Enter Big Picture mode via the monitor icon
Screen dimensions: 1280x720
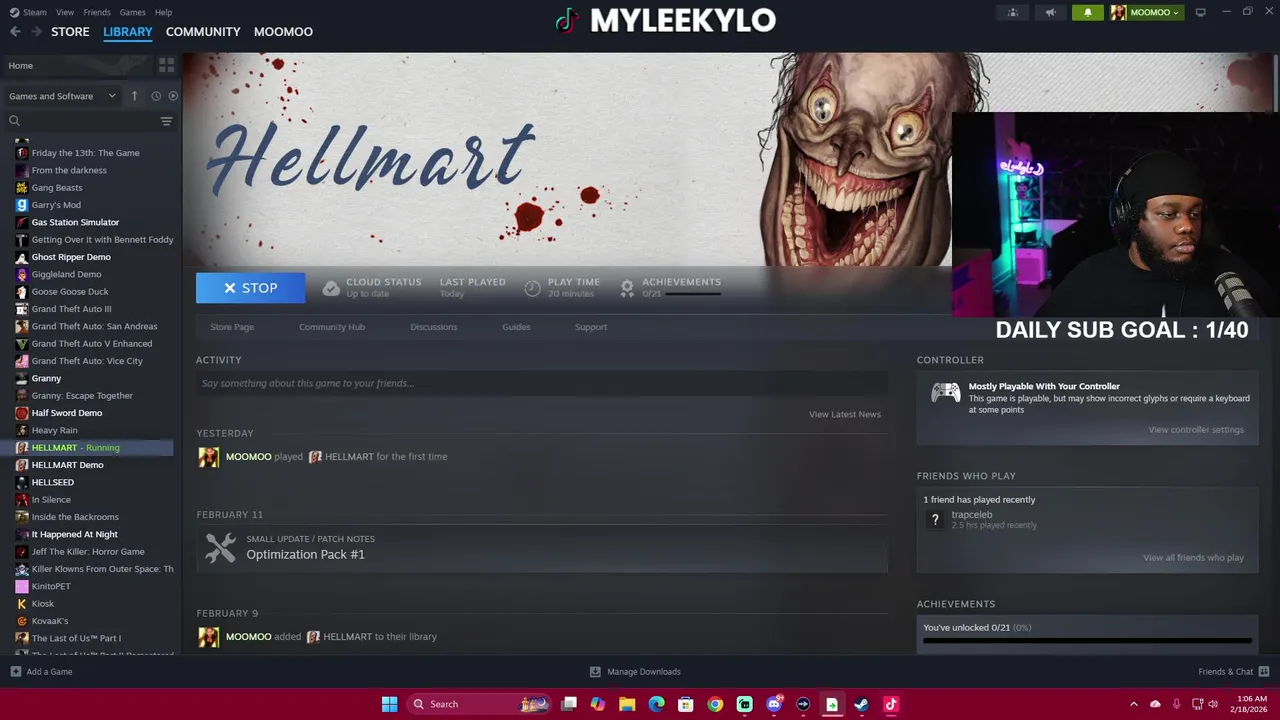coord(1200,12)
